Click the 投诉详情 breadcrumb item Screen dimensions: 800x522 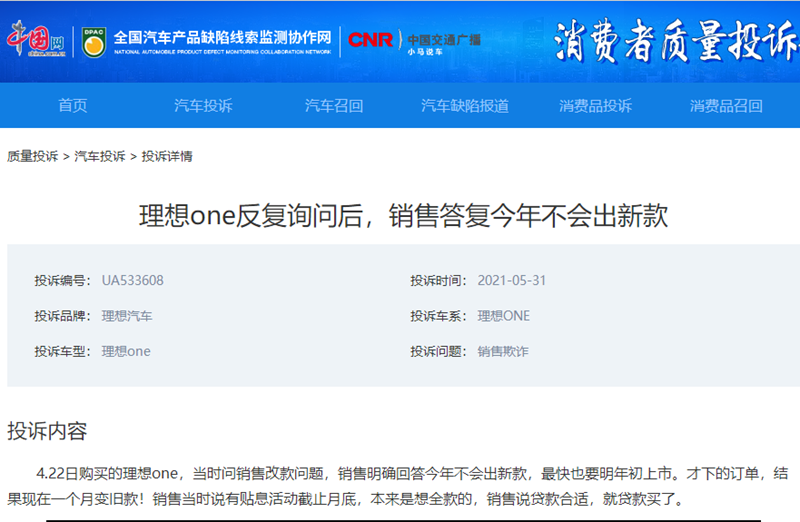point(167,156)
